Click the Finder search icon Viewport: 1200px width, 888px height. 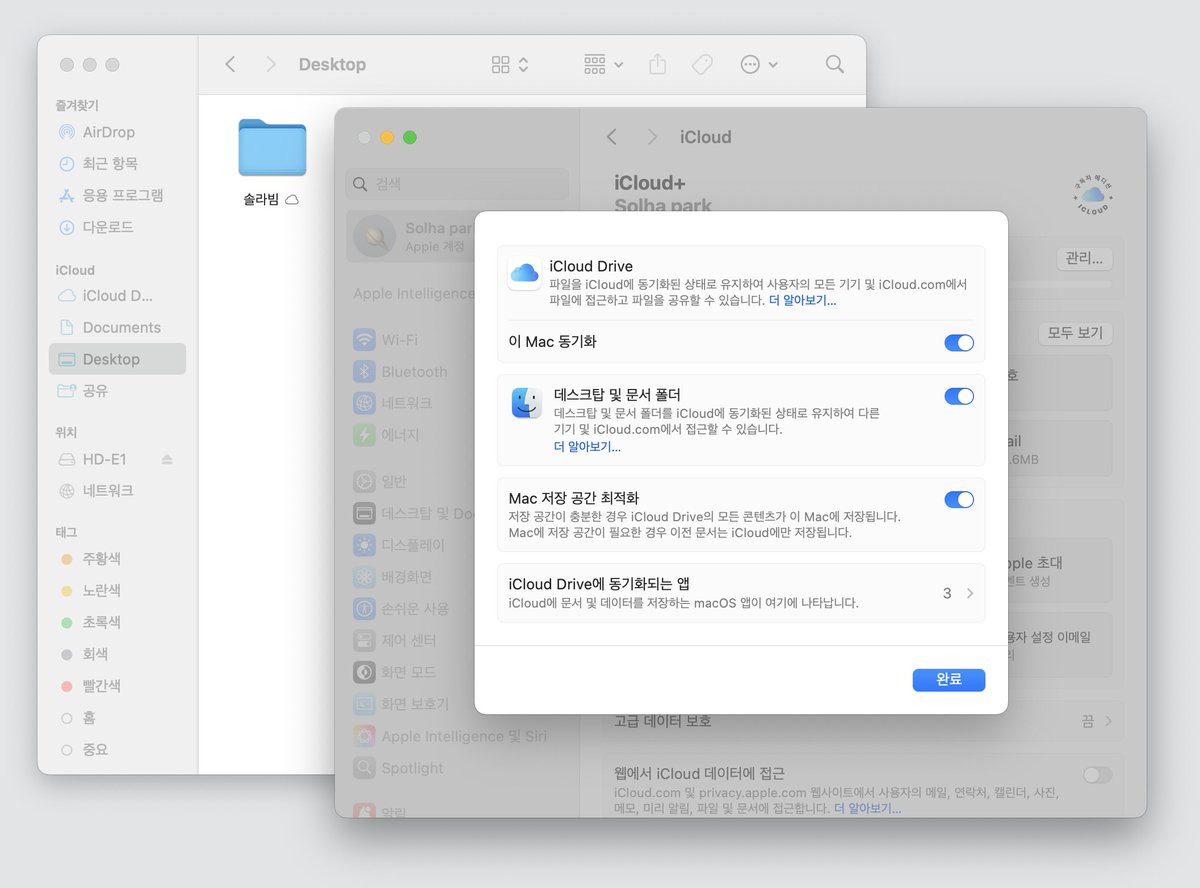pyautogui.click(x=835, y=64)
